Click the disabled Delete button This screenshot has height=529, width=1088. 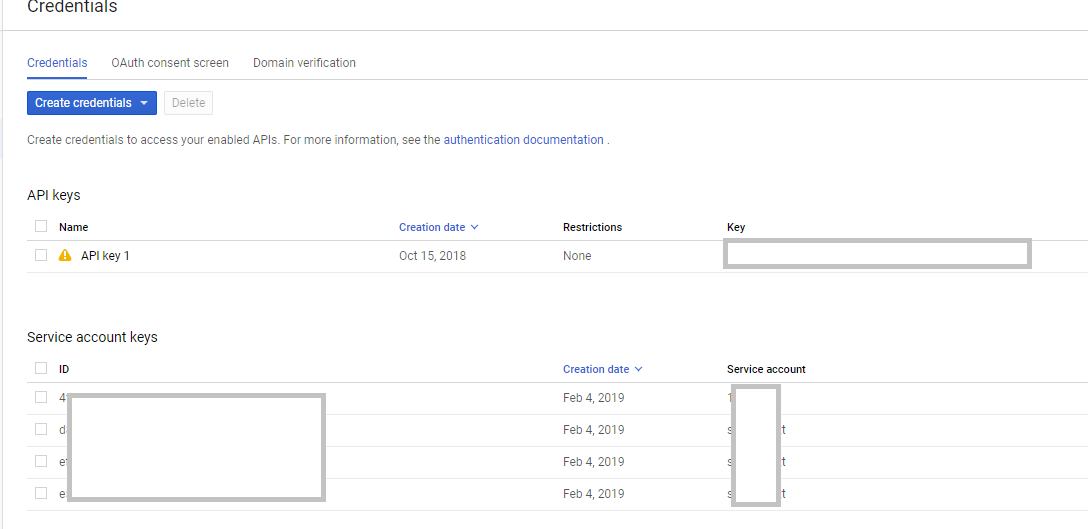189,103
